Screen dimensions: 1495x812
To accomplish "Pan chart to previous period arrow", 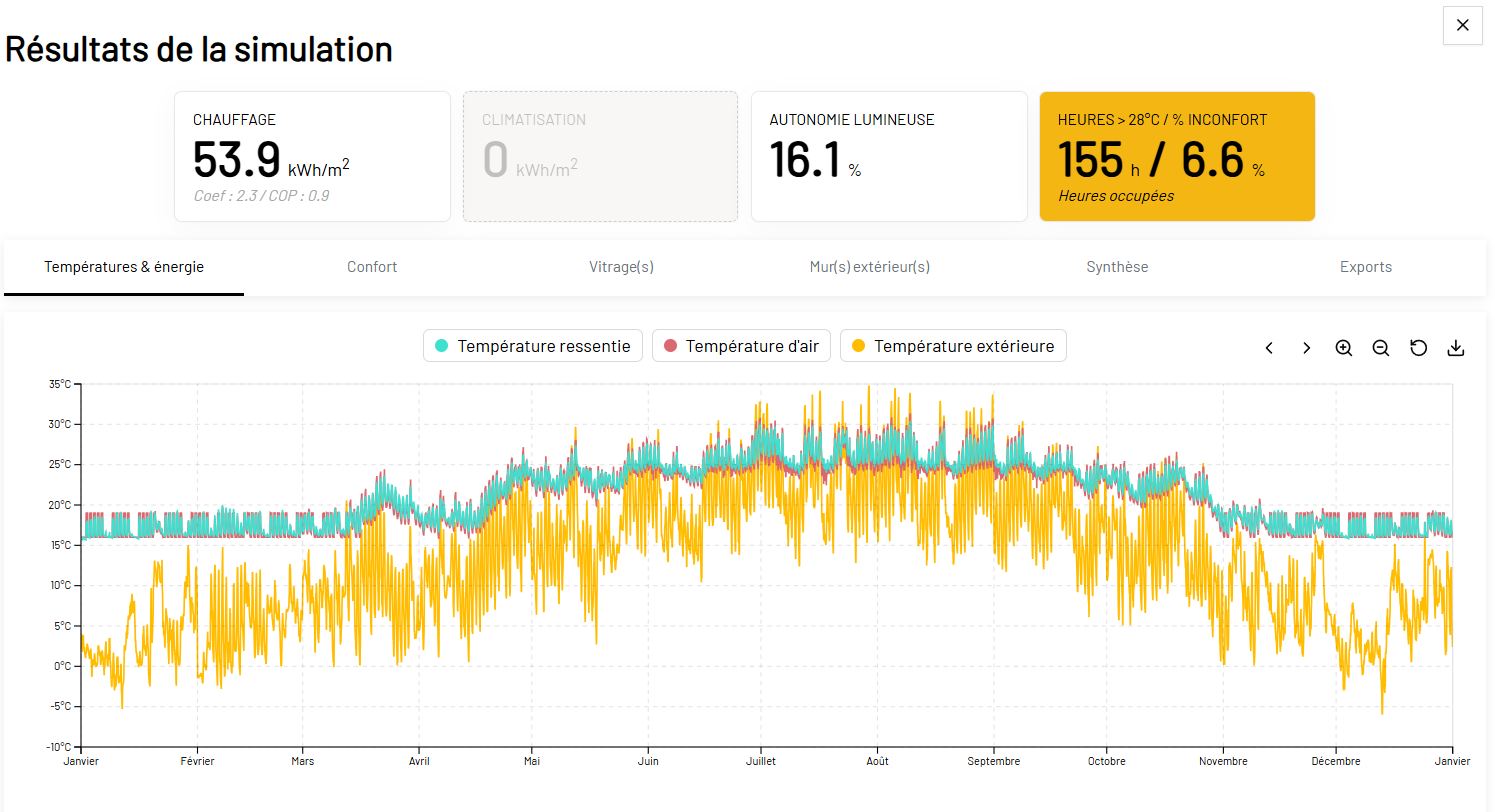I will coord(1269,348).
